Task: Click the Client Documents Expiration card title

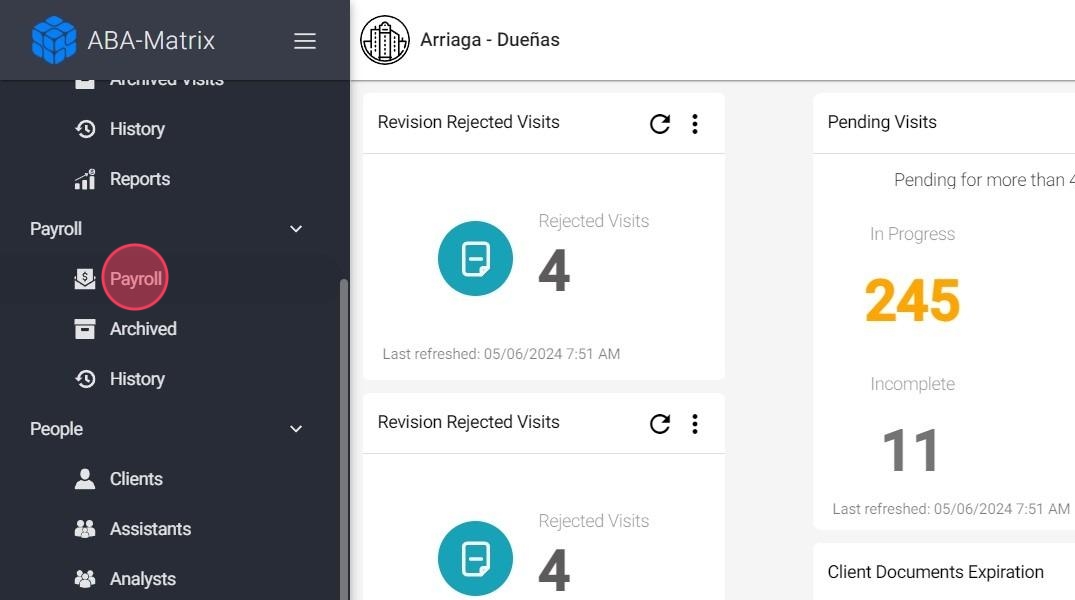Action: pyautogui.click(x=935, y=573)
